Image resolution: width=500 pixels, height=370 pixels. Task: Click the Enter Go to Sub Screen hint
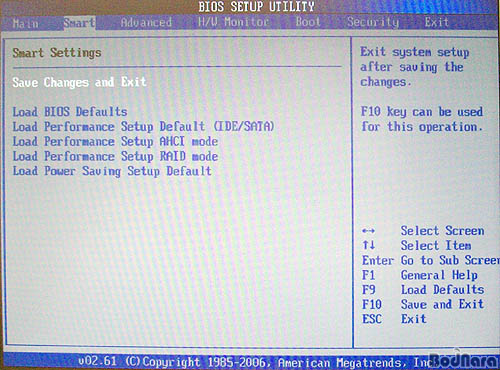coord(430,260)
